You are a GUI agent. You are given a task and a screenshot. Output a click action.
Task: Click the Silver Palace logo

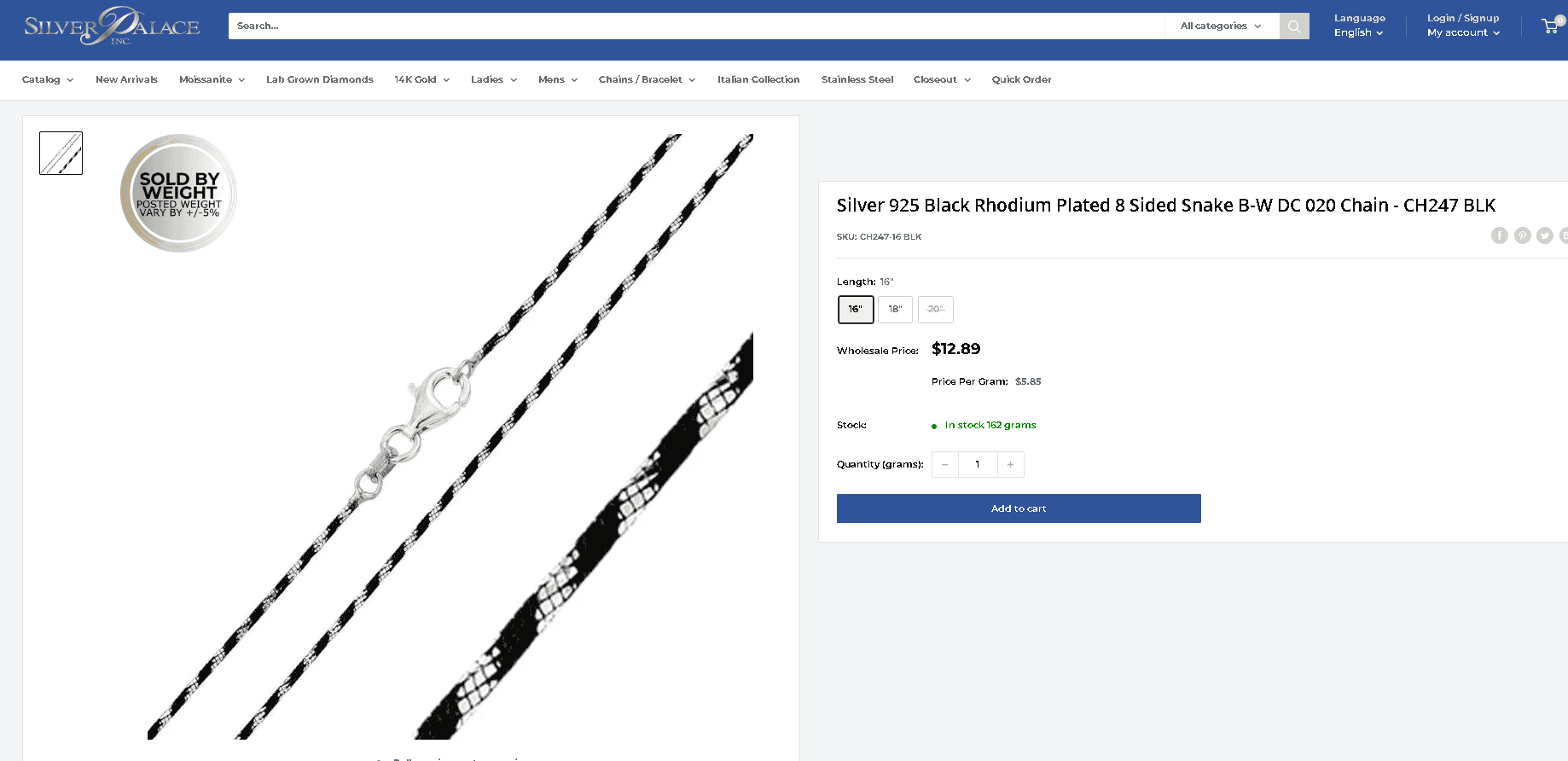pyautogui.click(x=111, y=26)
